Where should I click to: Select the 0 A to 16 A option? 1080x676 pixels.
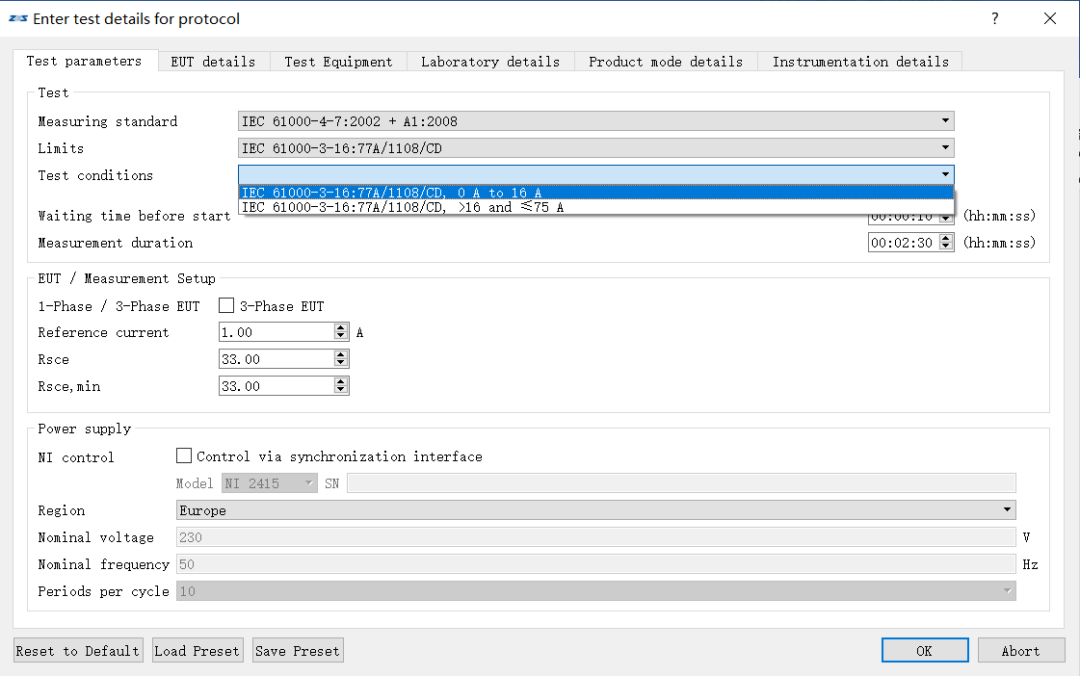596,192
